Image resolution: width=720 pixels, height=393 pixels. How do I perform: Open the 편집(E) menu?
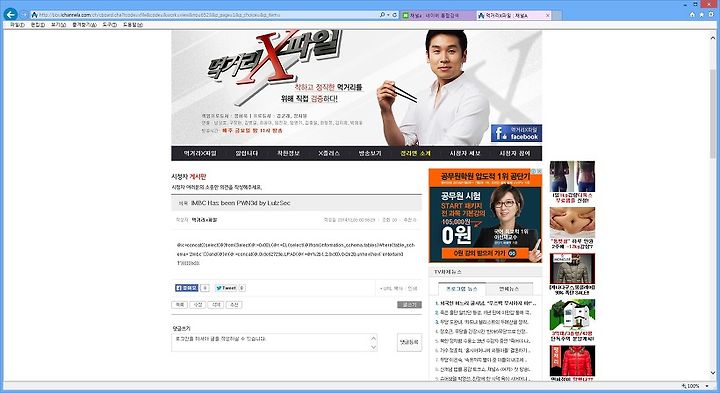pyautogui.click(x=38, y=25)
